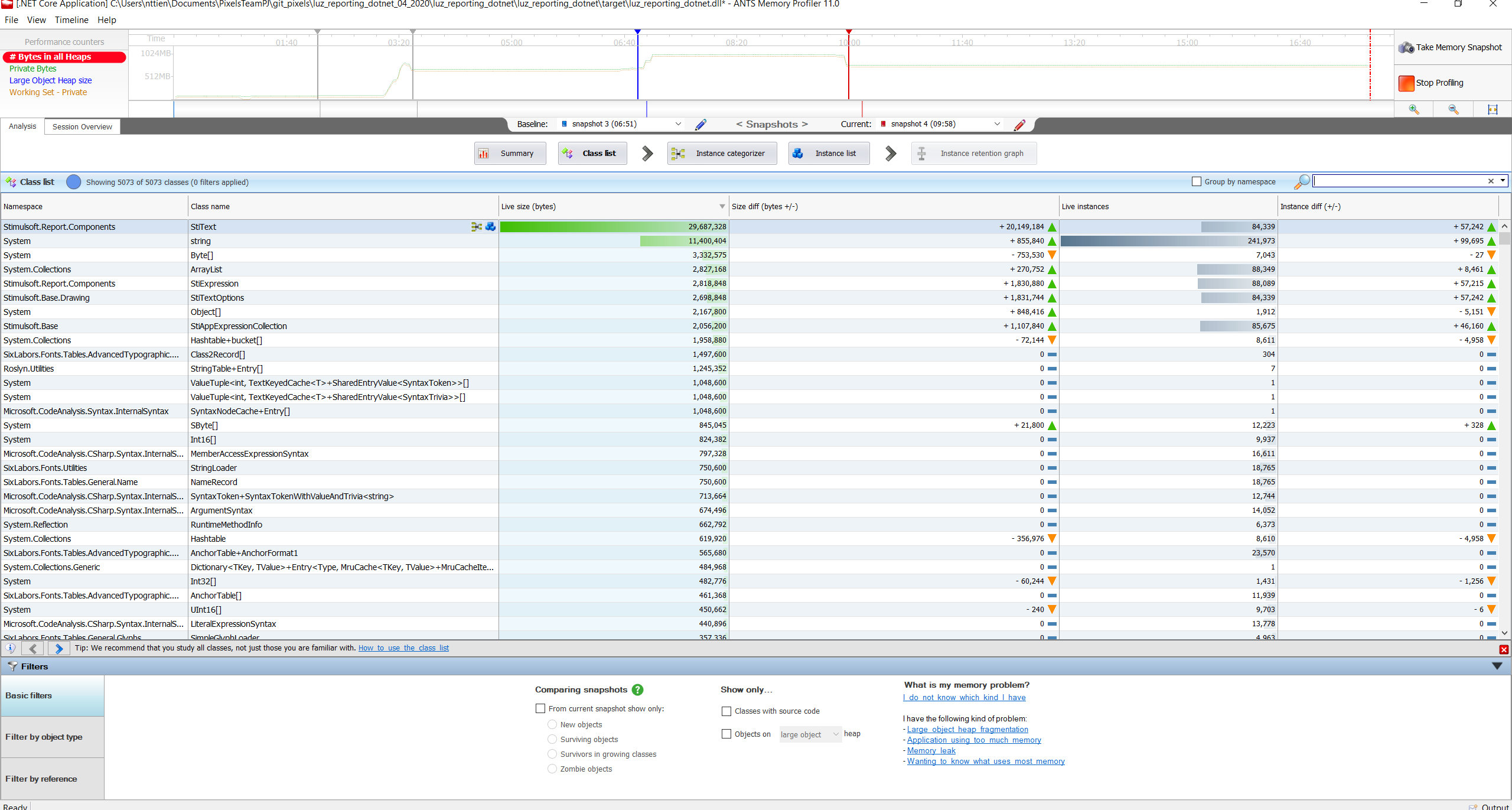The height and width of the screenshot is (810, 1512).
Task: Open the View menu
Action: 36,20
